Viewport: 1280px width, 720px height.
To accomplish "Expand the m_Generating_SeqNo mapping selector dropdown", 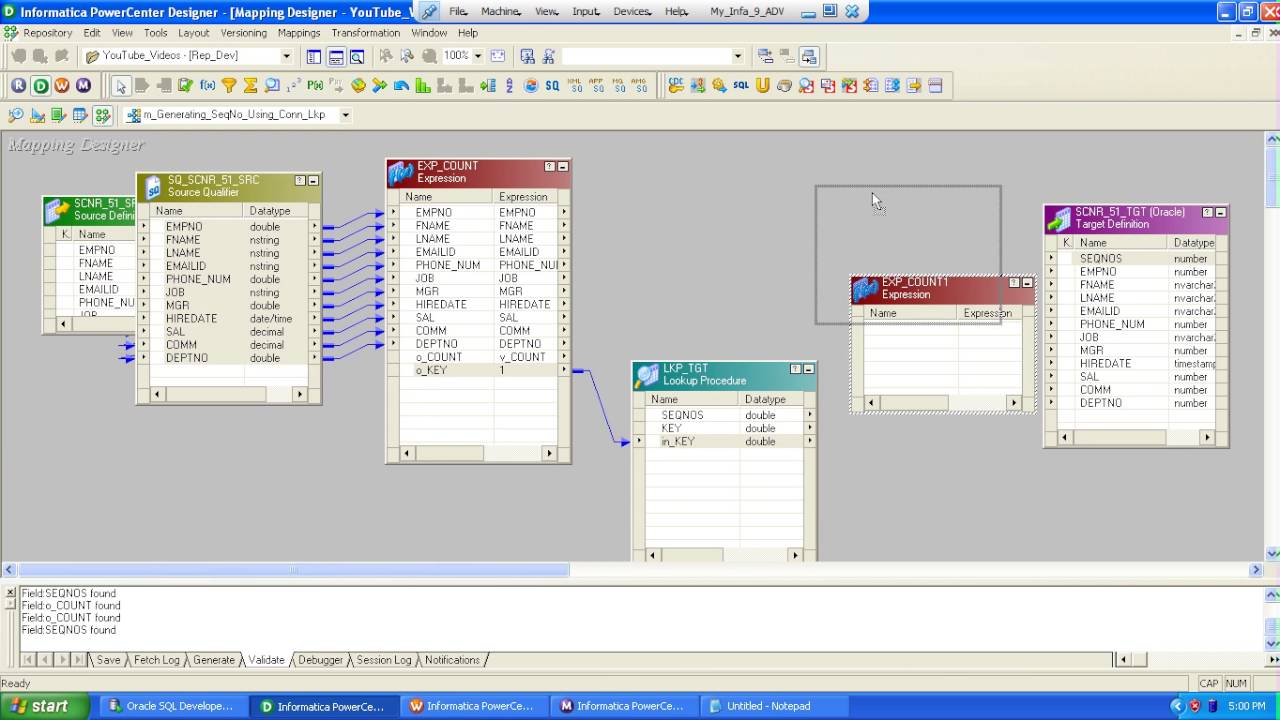I will click(x=346, y=115).
